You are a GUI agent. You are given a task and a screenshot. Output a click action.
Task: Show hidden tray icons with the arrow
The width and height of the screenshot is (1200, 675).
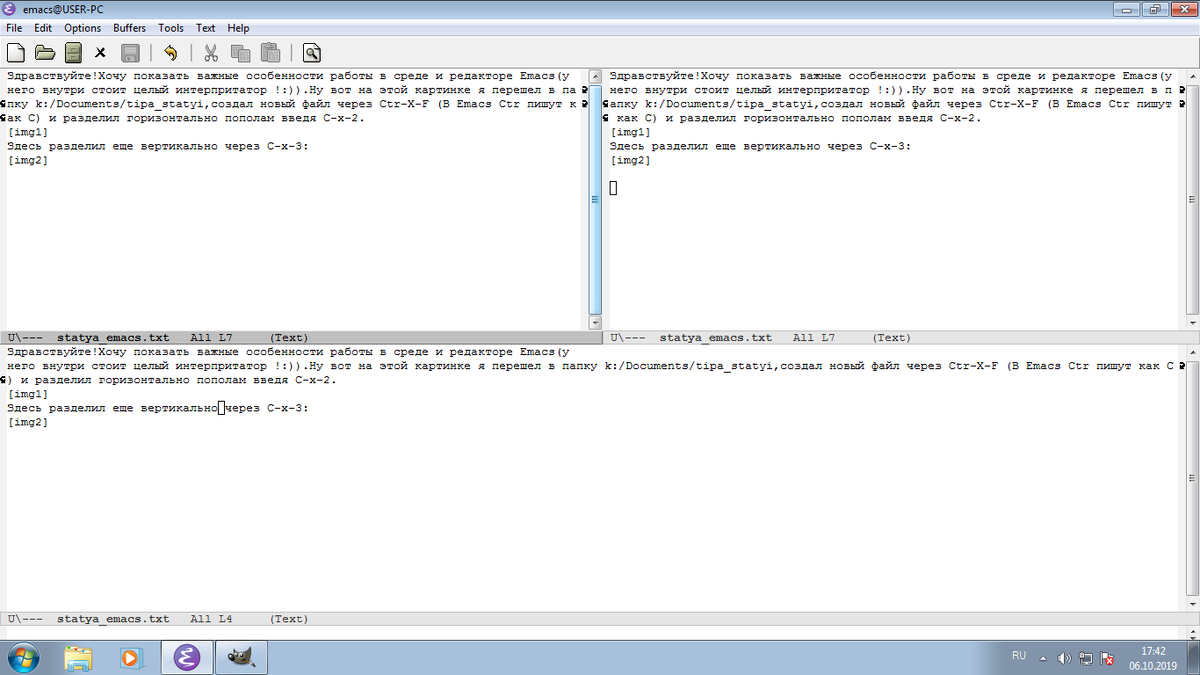pyautogui.click(x=1043, y=658)
